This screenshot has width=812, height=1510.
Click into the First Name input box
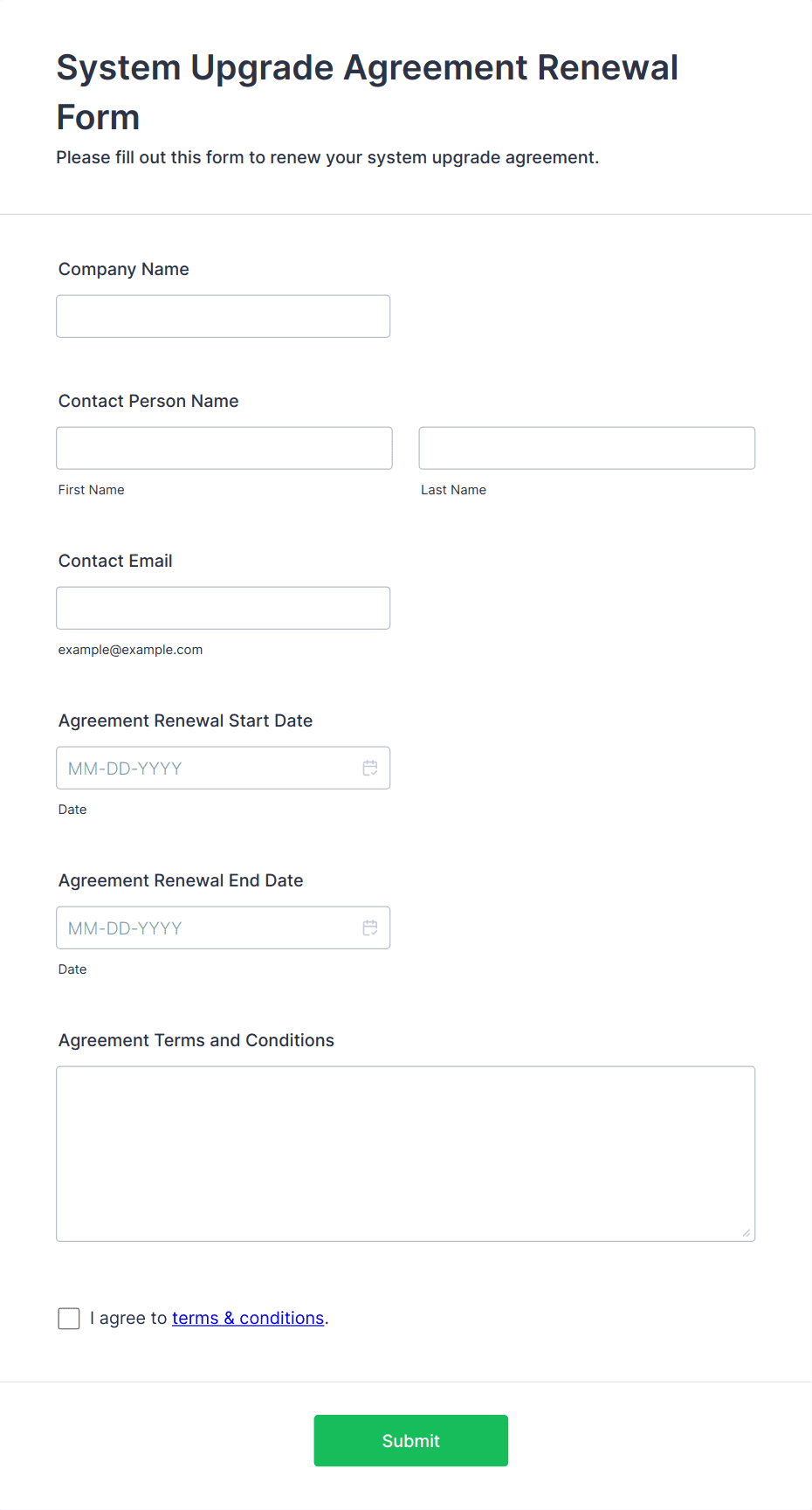pos(224,448)
